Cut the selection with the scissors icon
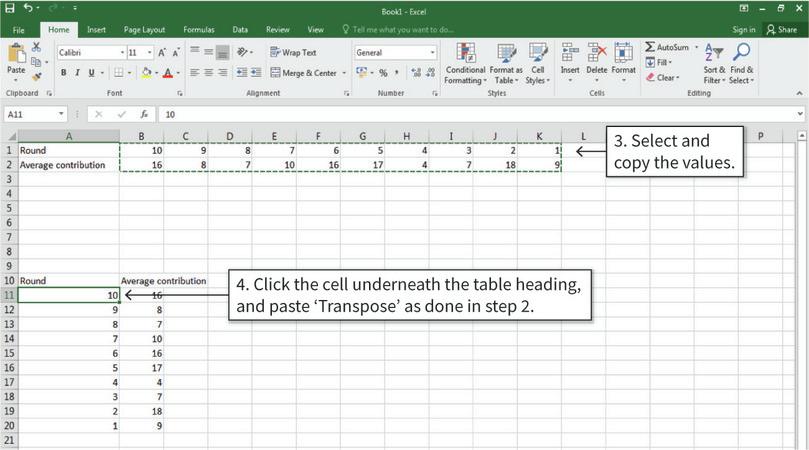The width and height of the screenshot is (809, 450). tap(36, 47)
